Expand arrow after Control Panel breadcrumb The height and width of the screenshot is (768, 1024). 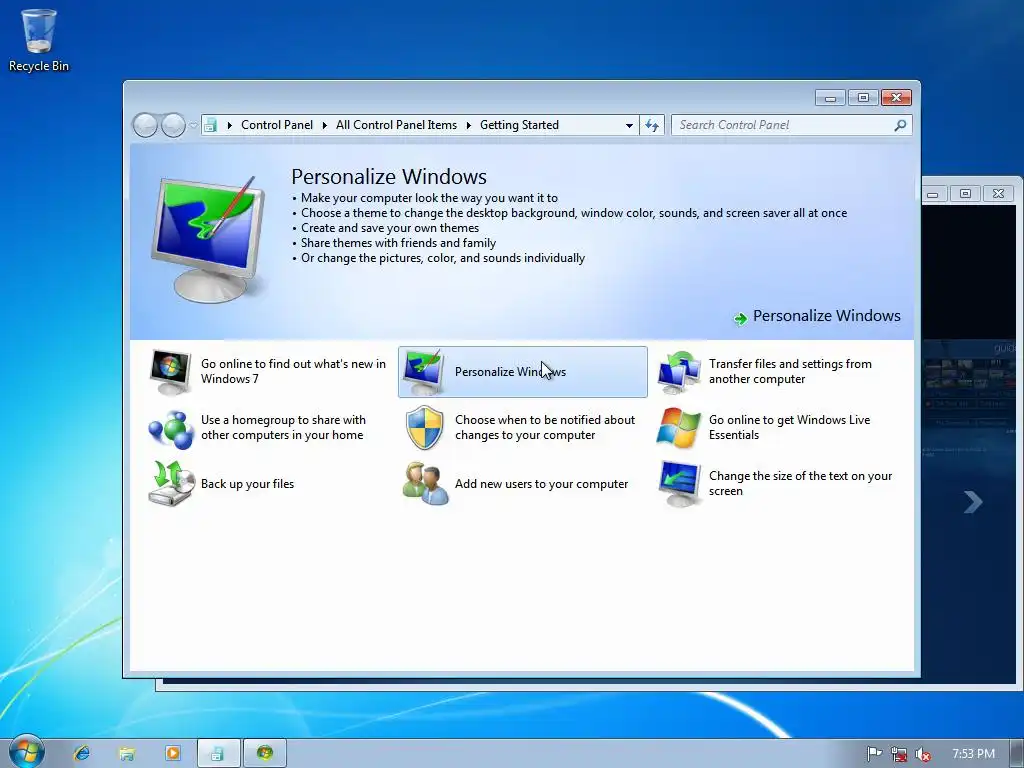tap(325, 125)
